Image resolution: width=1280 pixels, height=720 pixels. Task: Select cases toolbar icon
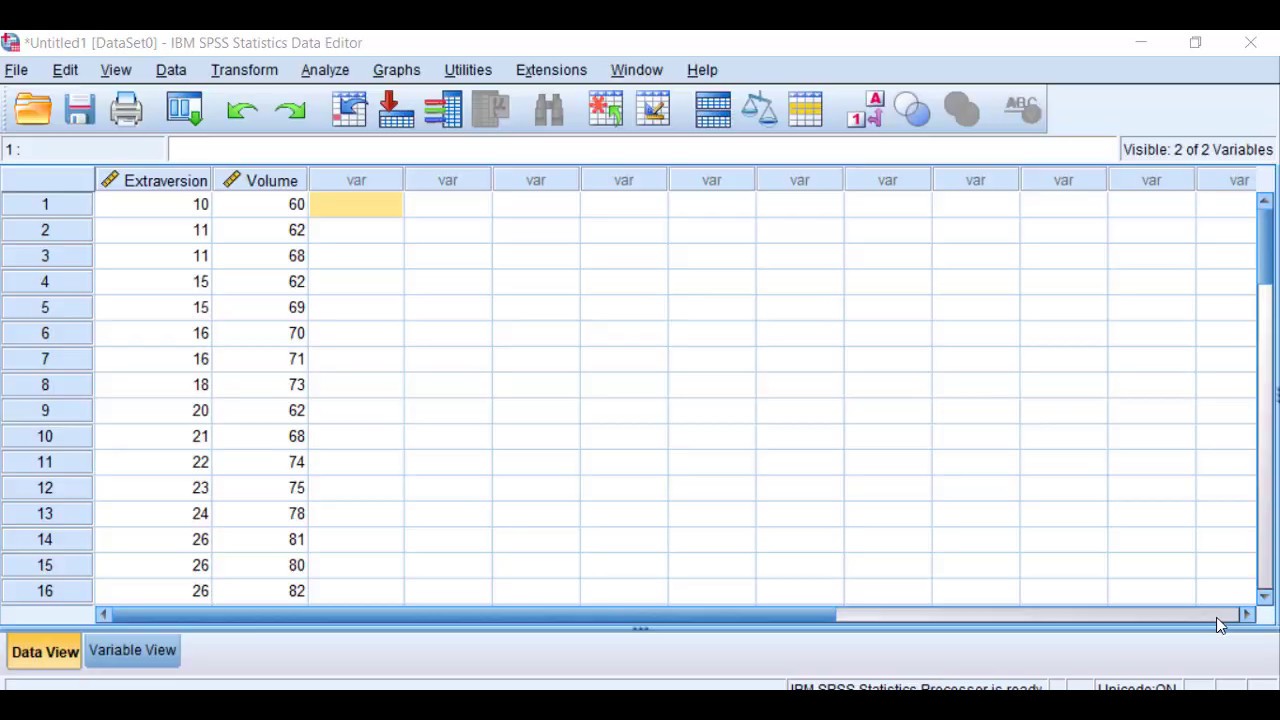click(805, 109)
